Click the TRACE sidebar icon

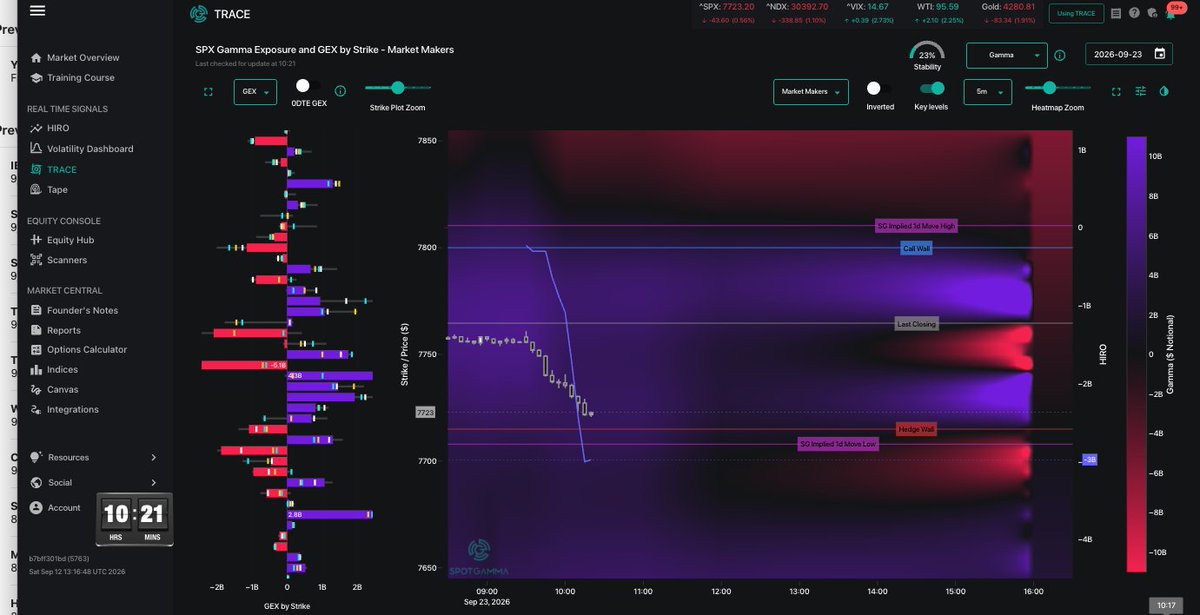(x=37, y=169)
